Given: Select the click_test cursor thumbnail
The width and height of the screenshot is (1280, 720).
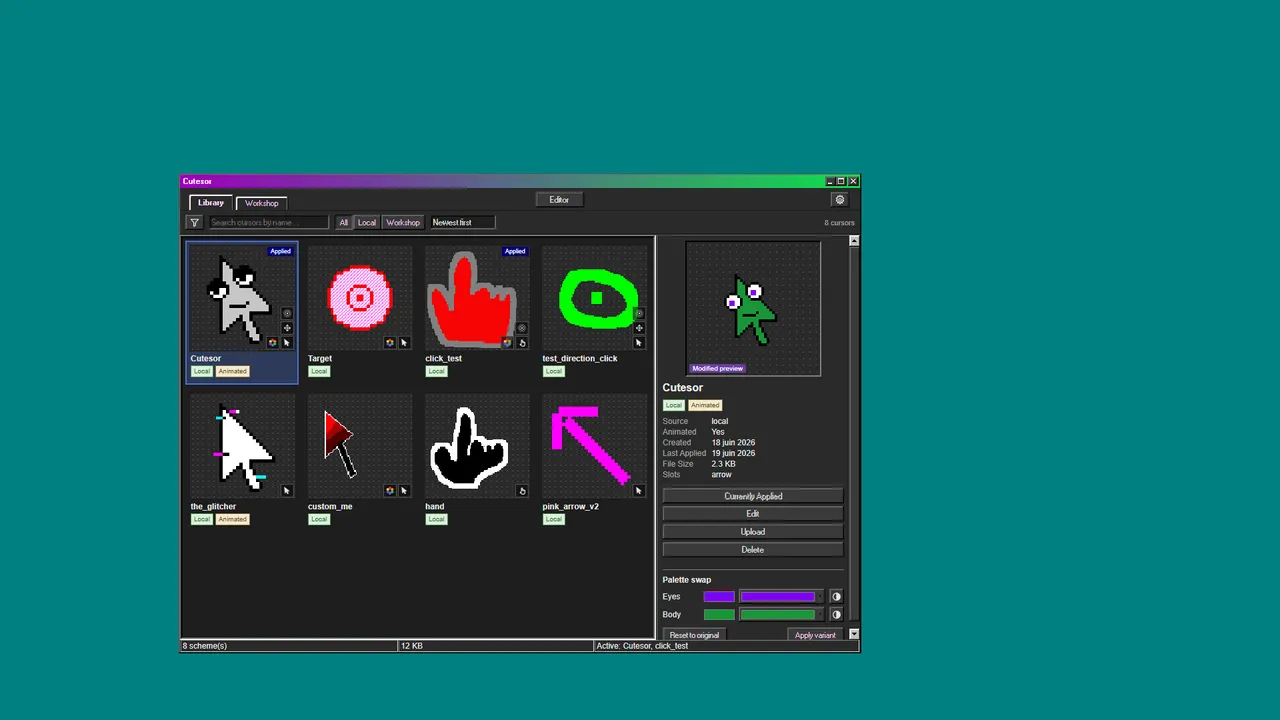Looking at the screenshot, I should pyautogui.click(x=477, y=298).
